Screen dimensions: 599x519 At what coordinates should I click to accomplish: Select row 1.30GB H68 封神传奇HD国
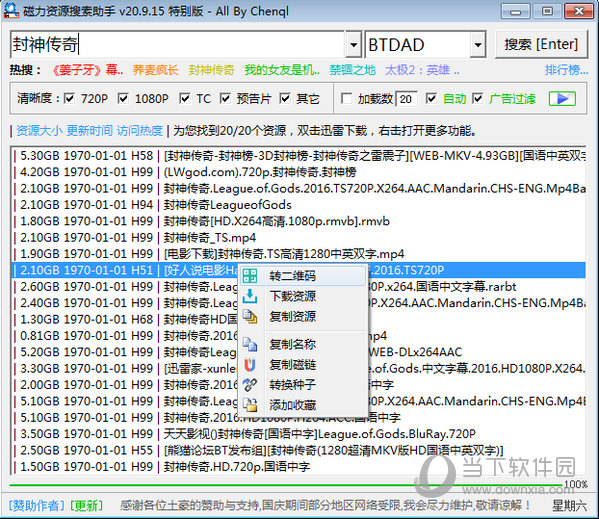[124, 319]
